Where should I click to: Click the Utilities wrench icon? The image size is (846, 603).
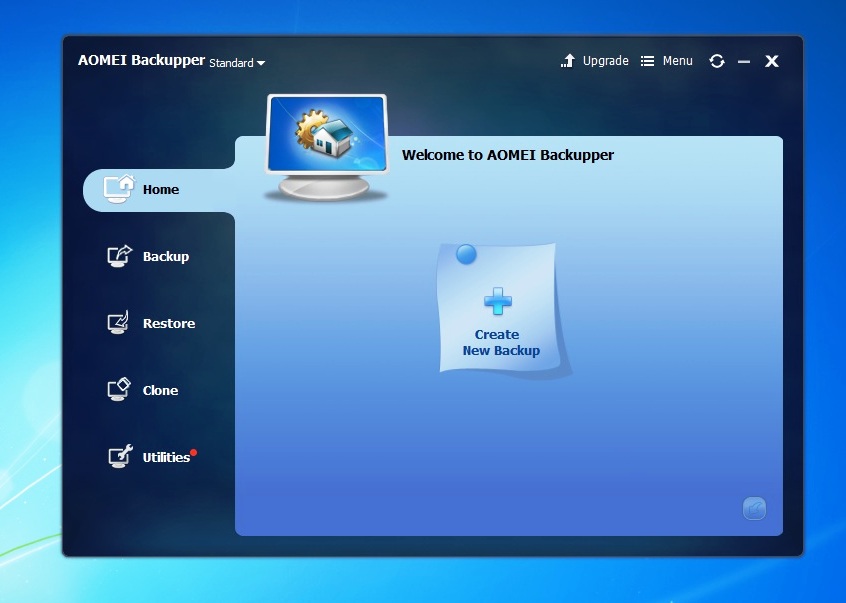point(120,456)
